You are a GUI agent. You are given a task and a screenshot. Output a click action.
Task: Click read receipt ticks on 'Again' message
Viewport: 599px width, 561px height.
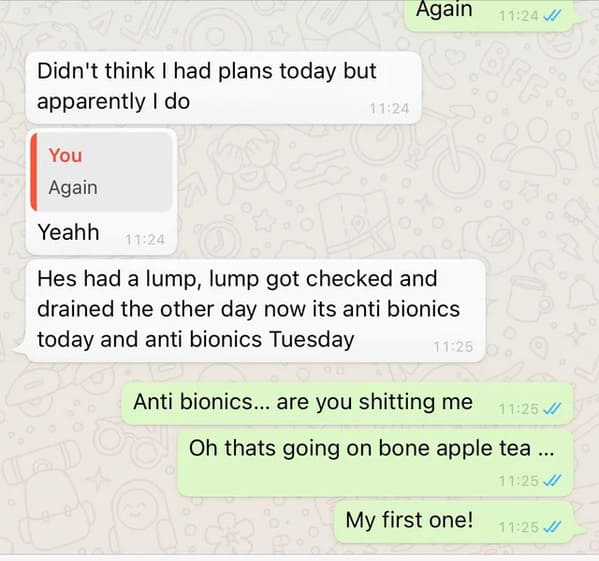coord(552,16)
